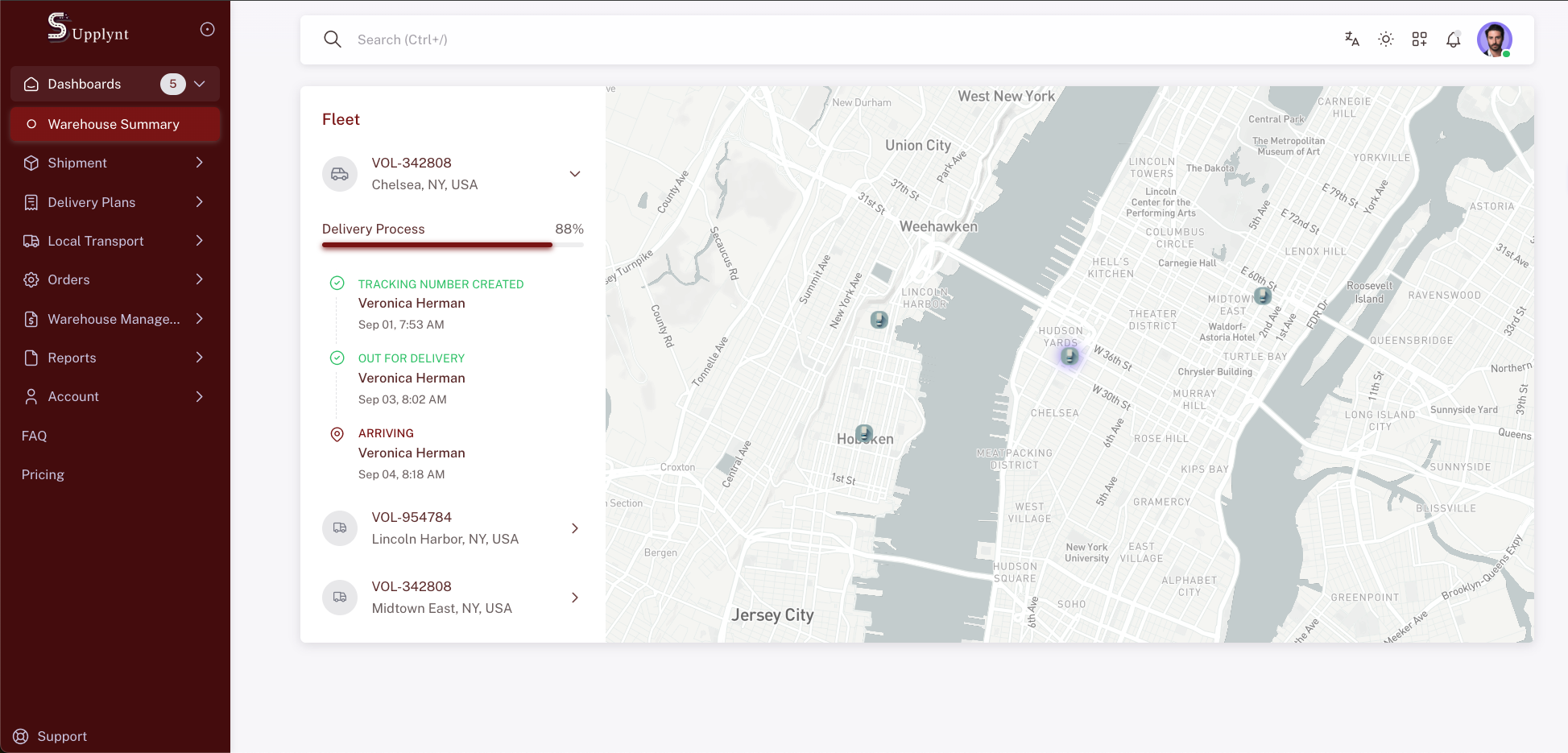Select the Lincoln Harbor map vehicle marker
Image resolution: width=1568 pixels, height=753 pixels.
pyautogui.click(x=879, y=320)
